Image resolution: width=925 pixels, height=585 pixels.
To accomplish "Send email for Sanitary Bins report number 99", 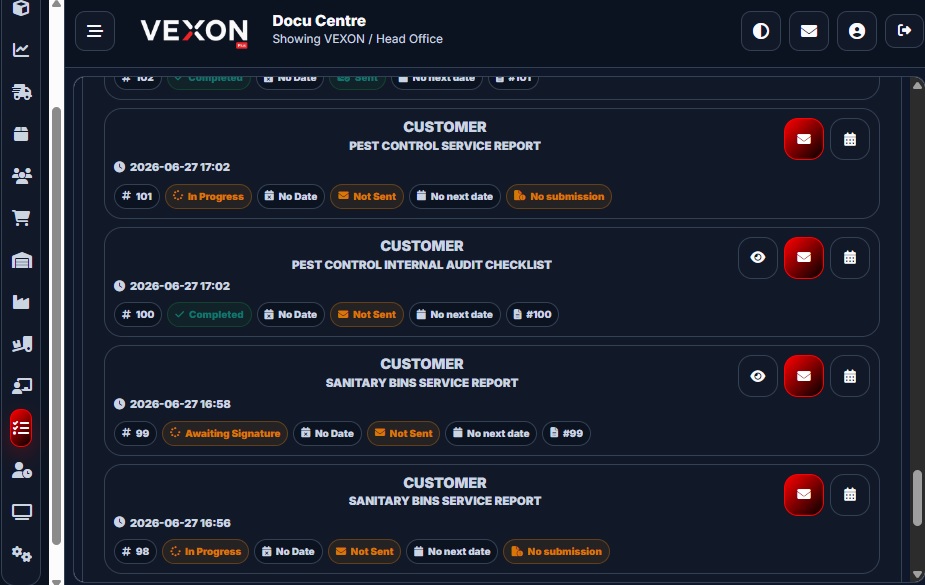I will 803,376.
